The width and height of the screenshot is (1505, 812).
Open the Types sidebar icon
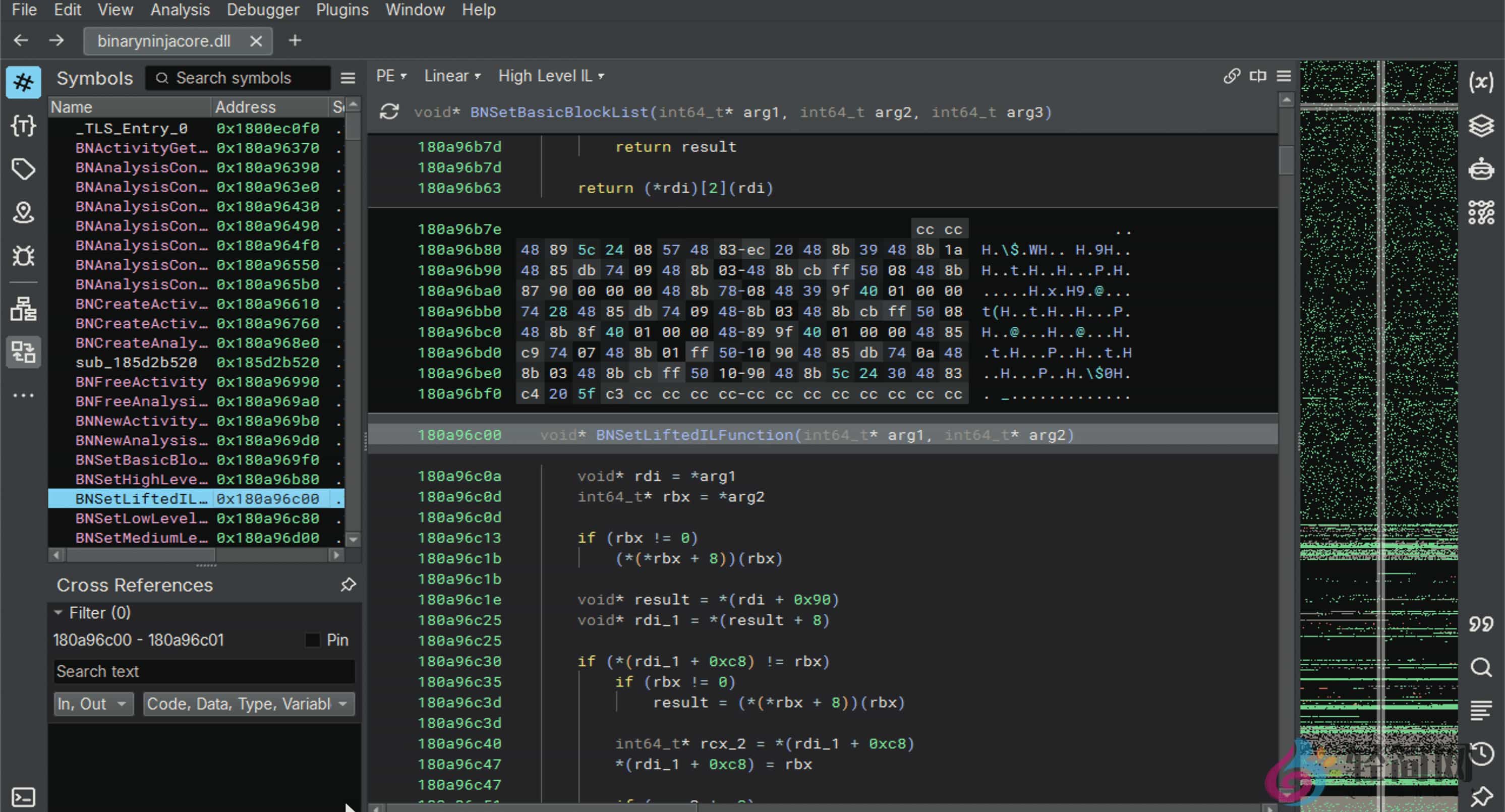[23, 125]
